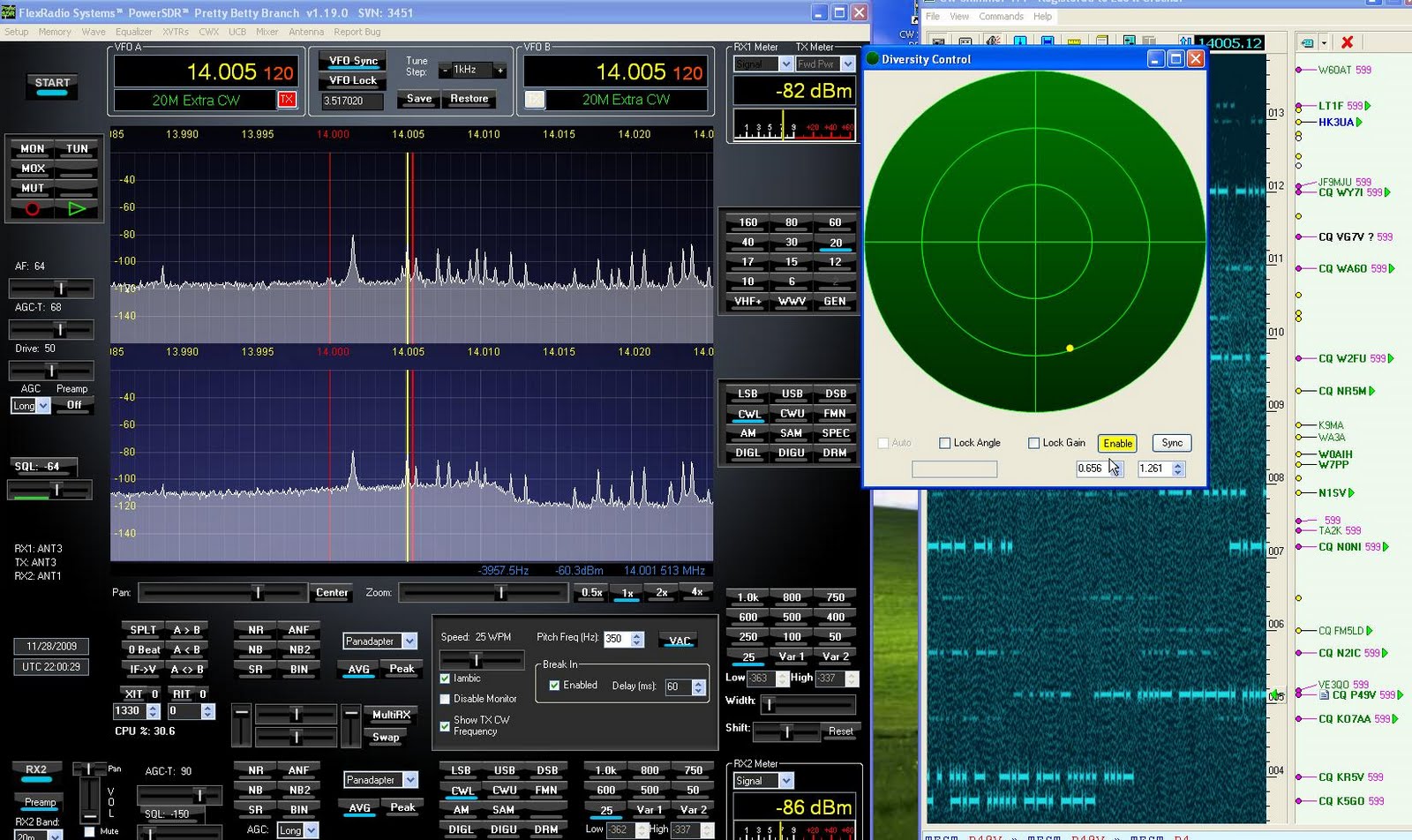Check the Disable Monitor checkbox

[445, 699]
